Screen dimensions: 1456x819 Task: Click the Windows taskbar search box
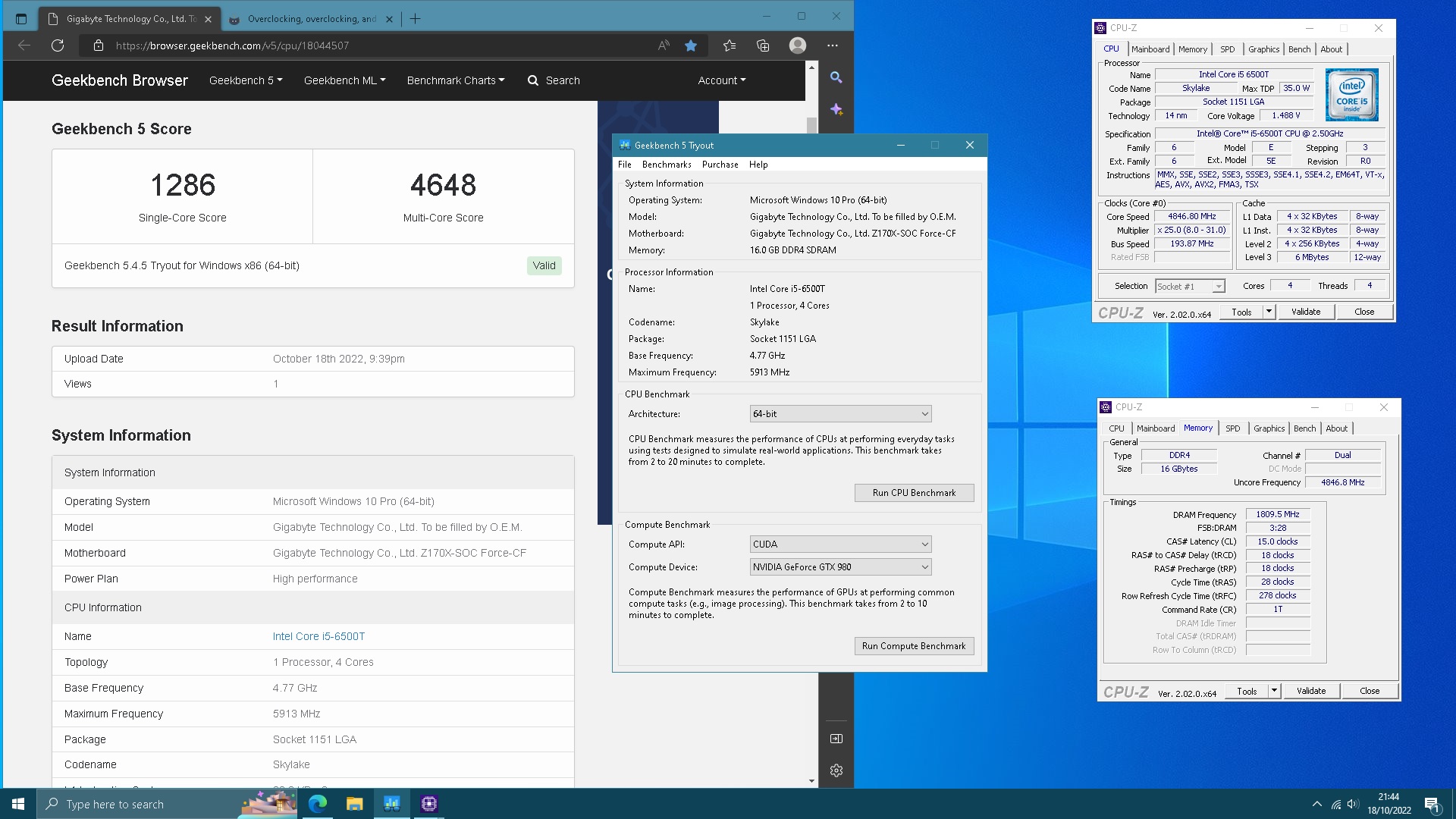[x=167, y=804]
